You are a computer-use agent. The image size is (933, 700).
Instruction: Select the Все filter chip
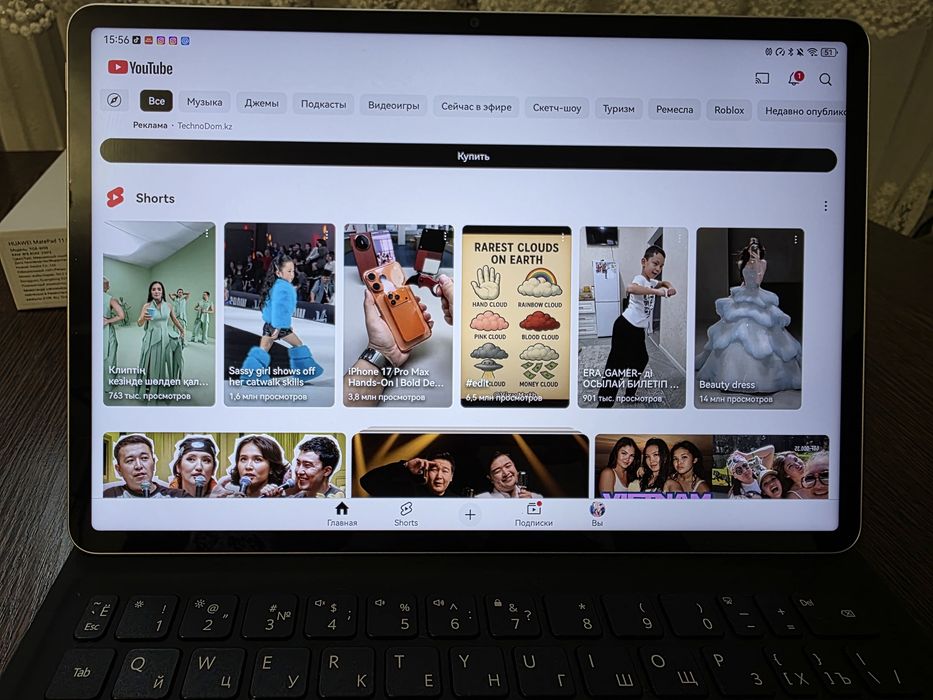(156, 101)
